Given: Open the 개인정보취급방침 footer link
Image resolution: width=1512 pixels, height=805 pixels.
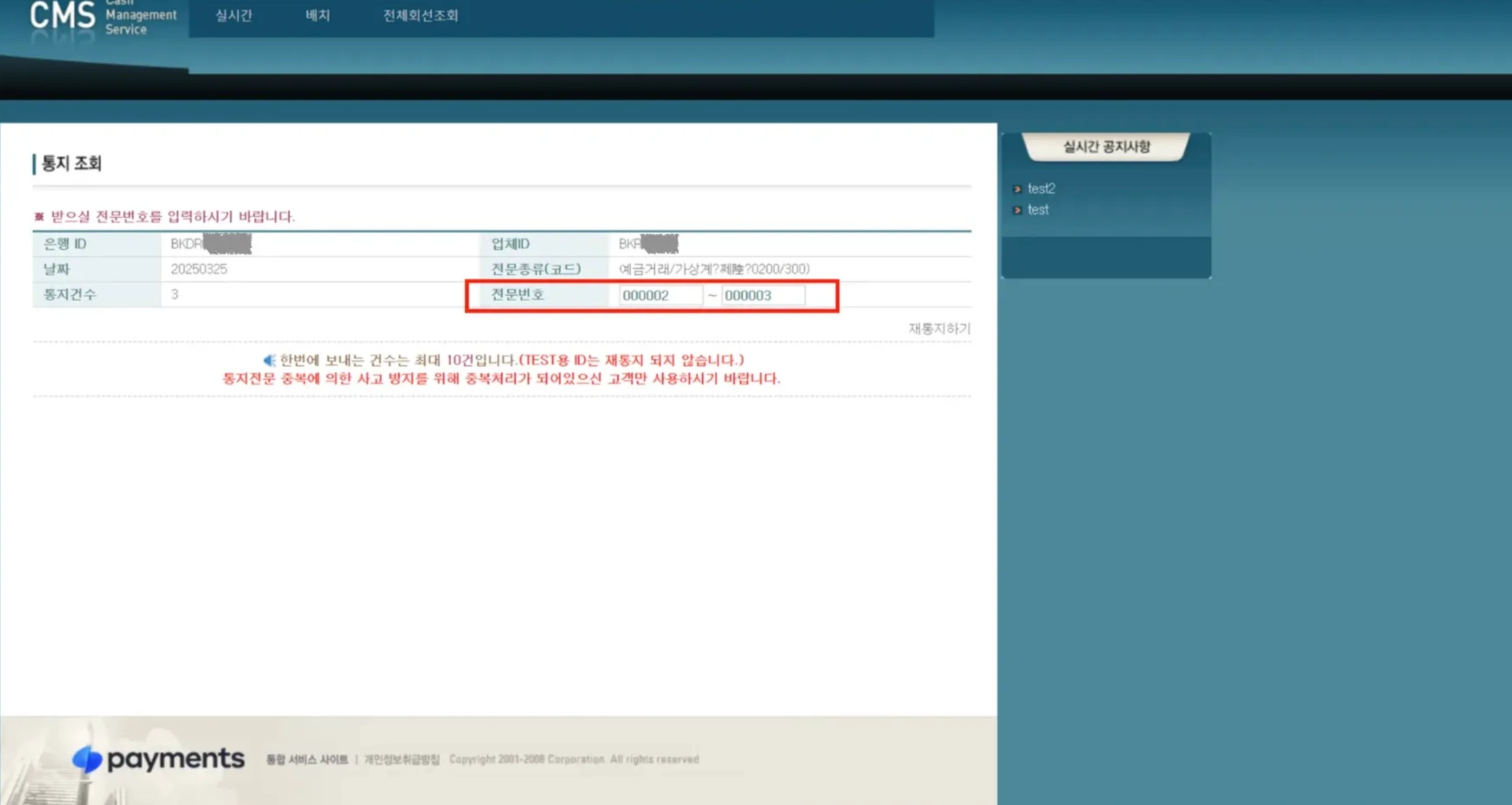Looking at the screenshot, I should 401,759.
